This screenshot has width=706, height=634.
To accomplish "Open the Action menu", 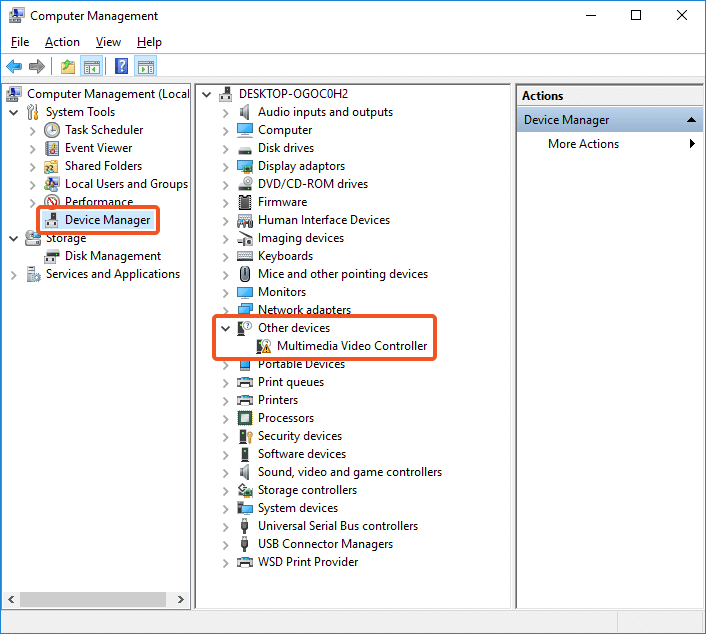I will click(62, 42).
